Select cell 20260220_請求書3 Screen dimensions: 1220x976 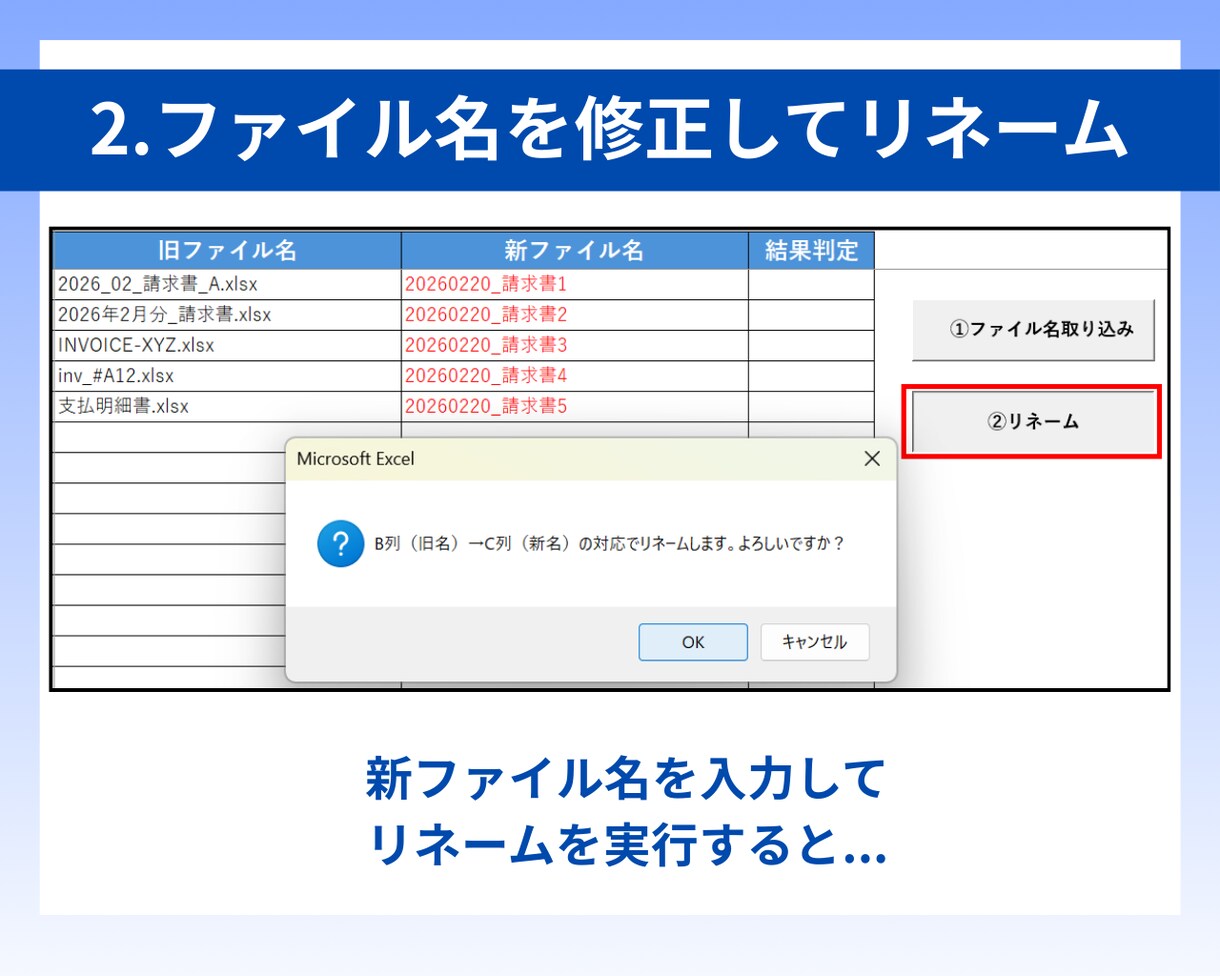click(x=575, y=346)
